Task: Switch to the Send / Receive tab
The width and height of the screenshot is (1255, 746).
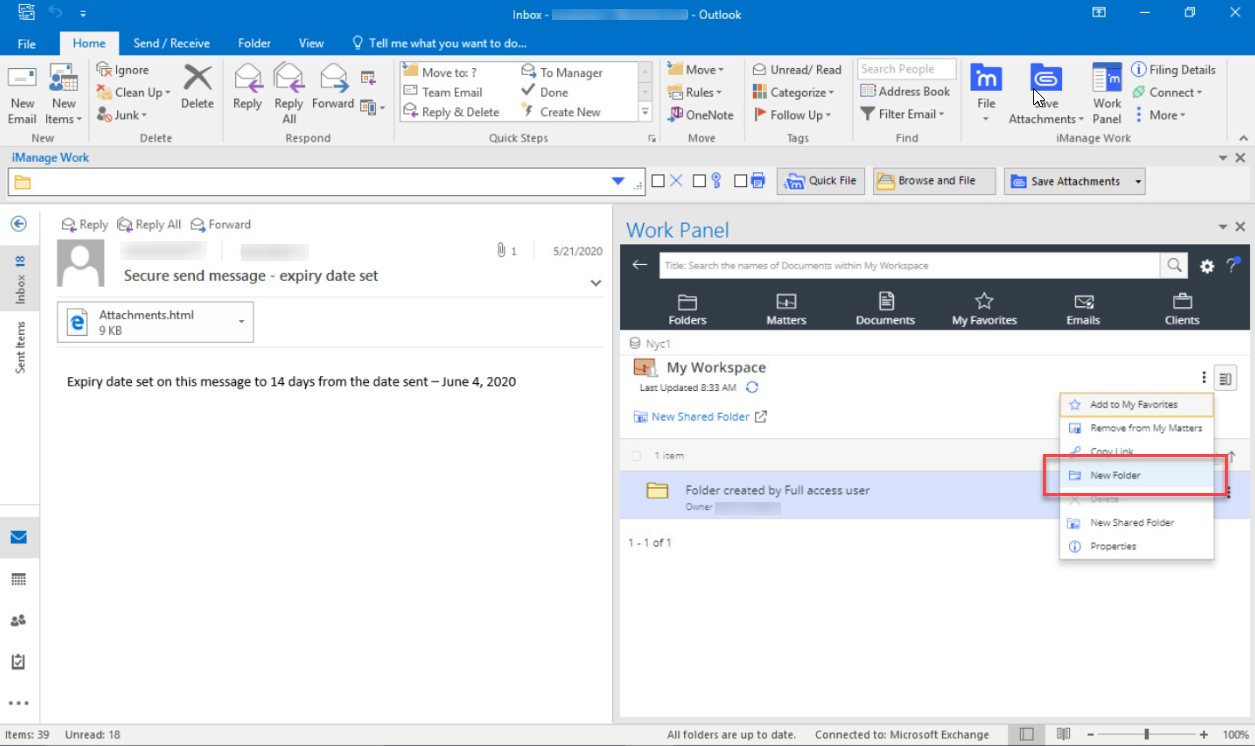Action: (171, 43)
